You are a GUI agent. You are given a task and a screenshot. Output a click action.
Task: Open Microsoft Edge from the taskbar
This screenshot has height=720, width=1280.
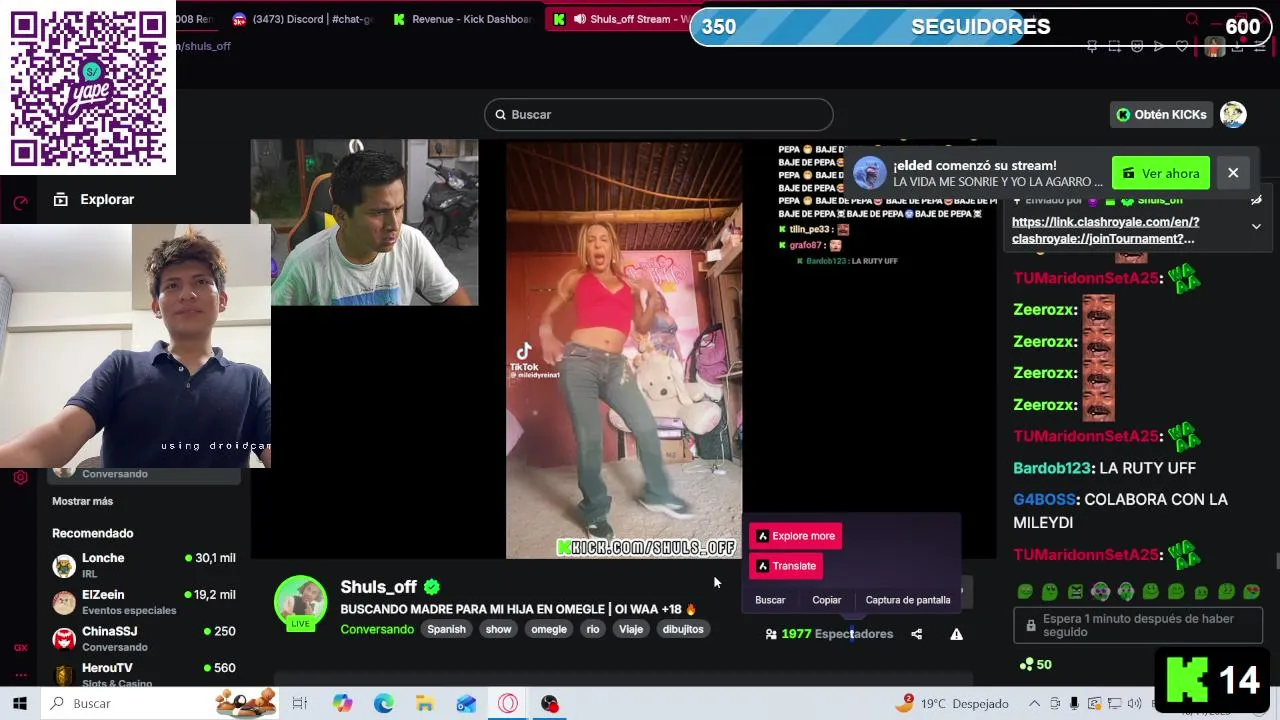384,704
